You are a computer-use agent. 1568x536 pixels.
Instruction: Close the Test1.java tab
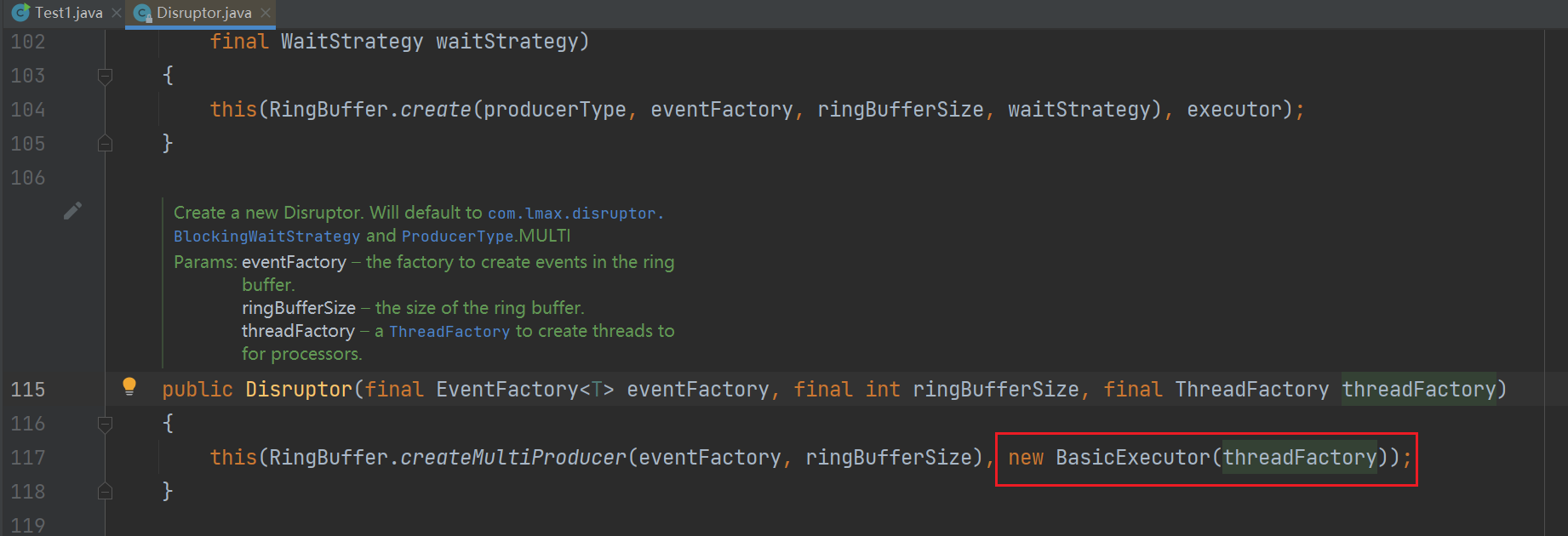[117, 13]
